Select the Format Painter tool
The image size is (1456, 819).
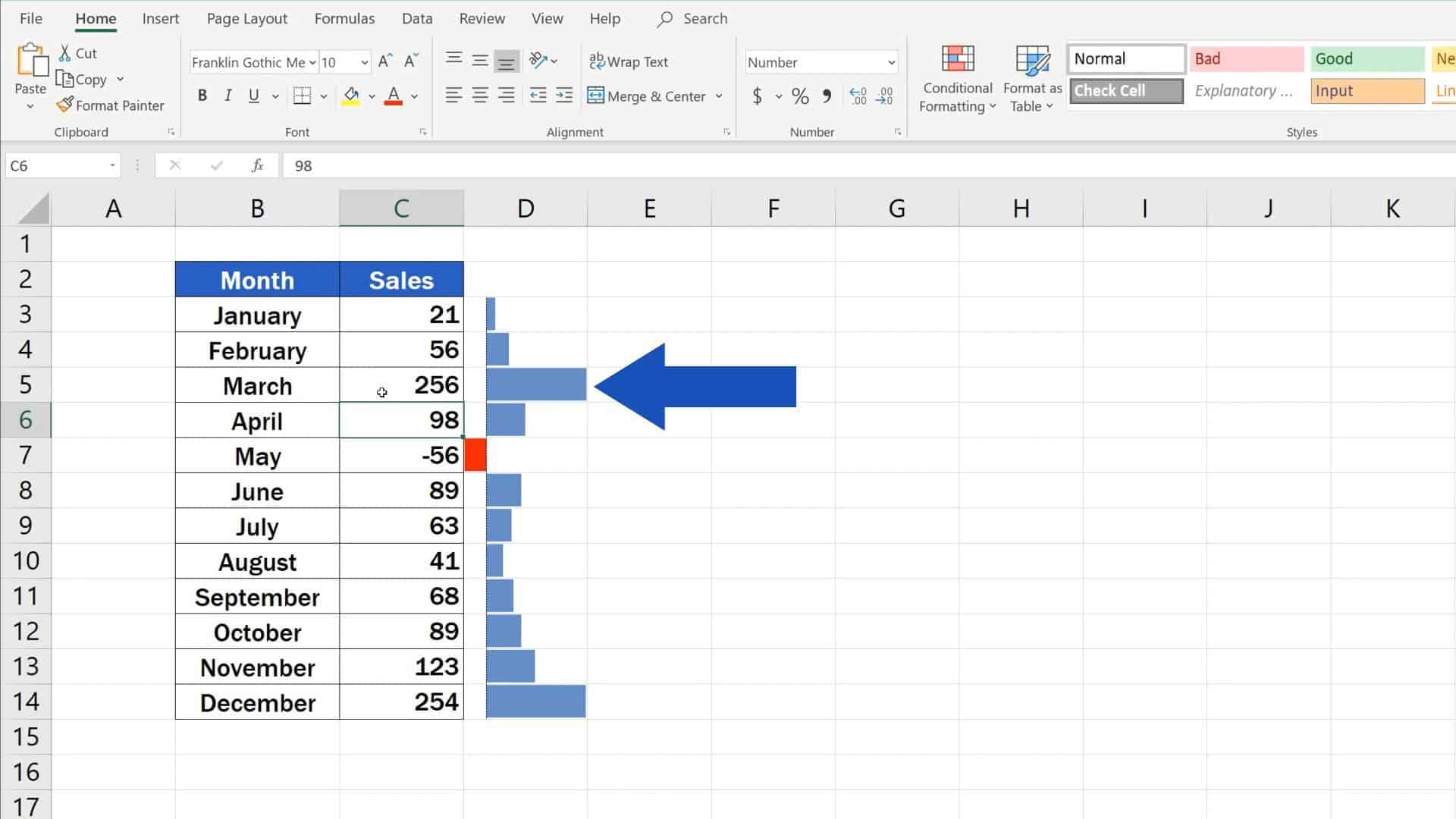pos(111,105)
